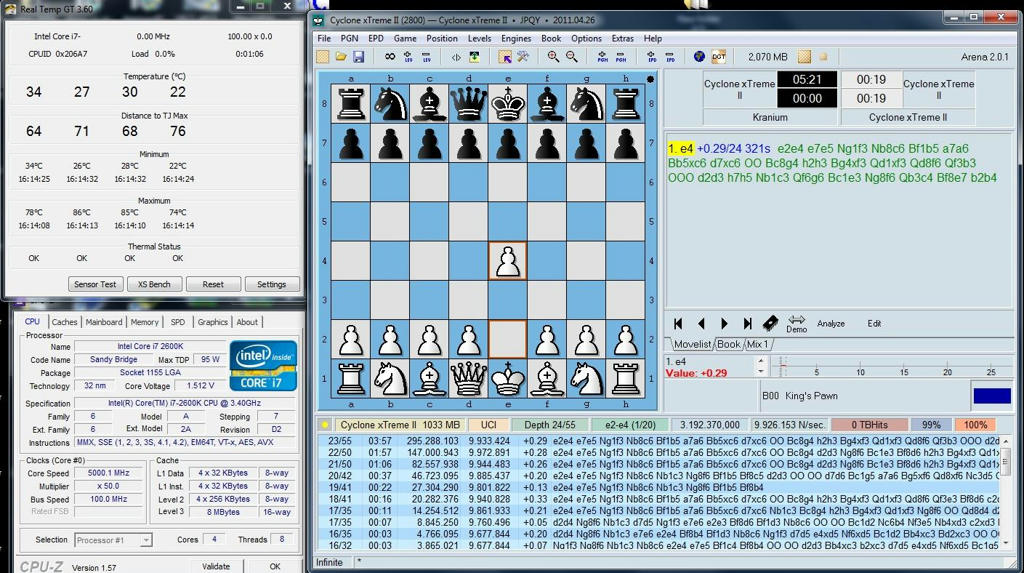Open the Memory tab in CPU-Z
Image resolution: width=1024 pixels, height=573 pixels.
point(144,322)
